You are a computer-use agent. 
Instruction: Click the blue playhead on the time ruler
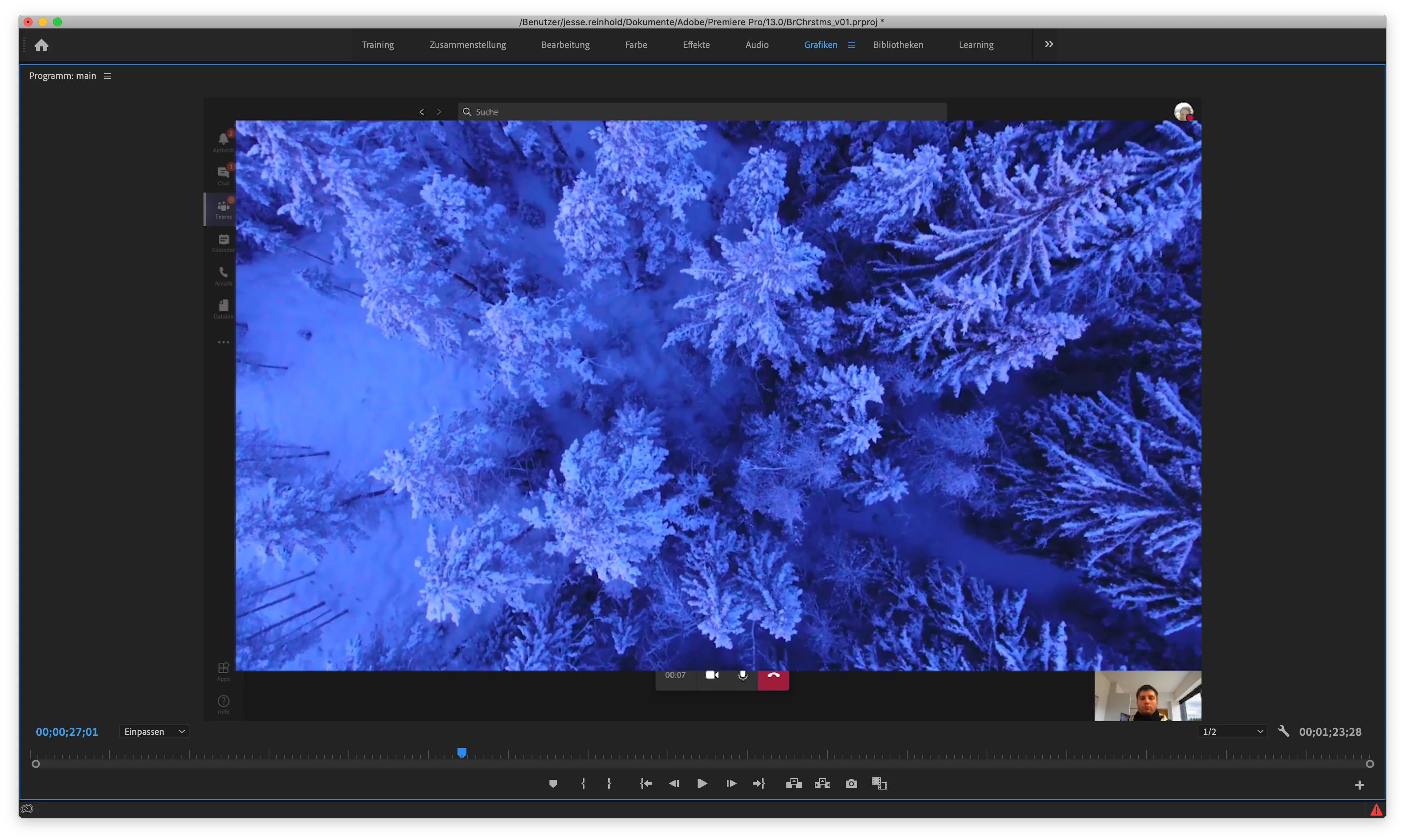coord(462,752)
